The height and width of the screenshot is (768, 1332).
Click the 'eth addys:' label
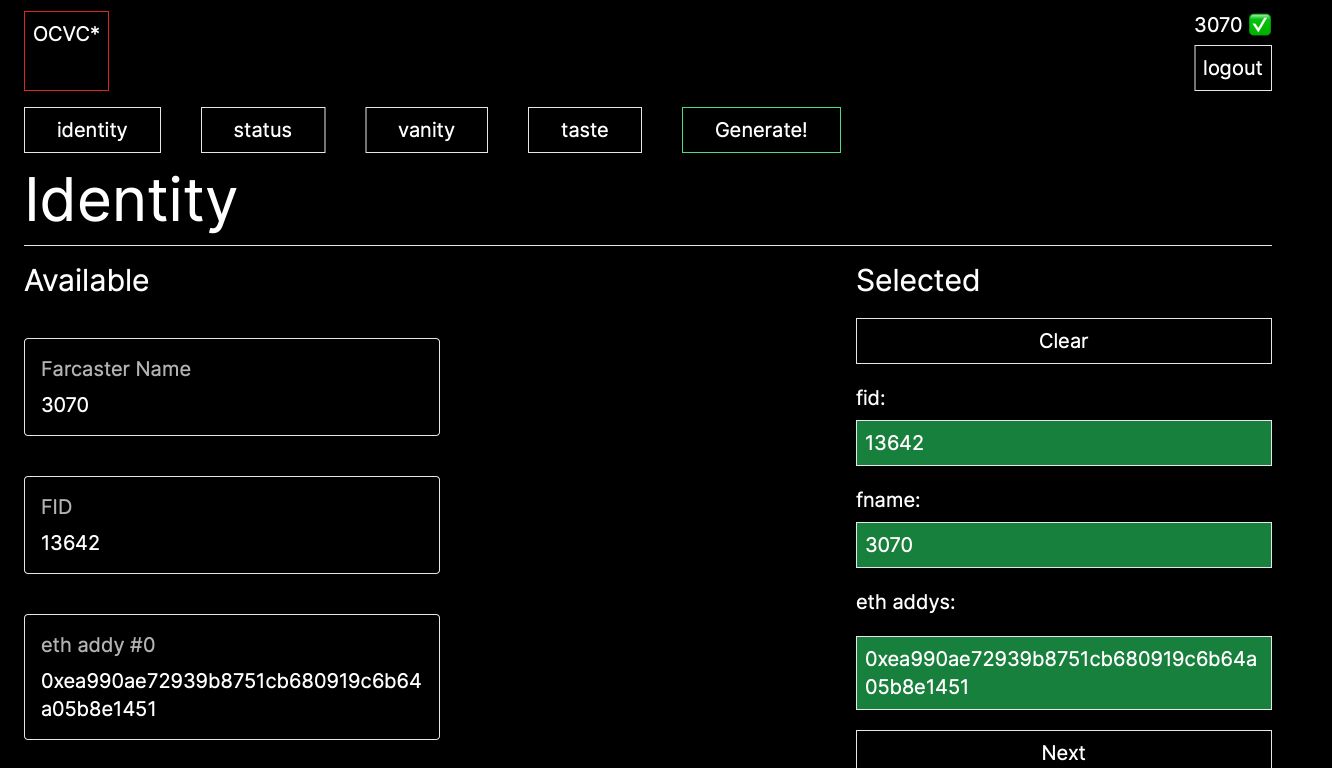click(906, 602)
